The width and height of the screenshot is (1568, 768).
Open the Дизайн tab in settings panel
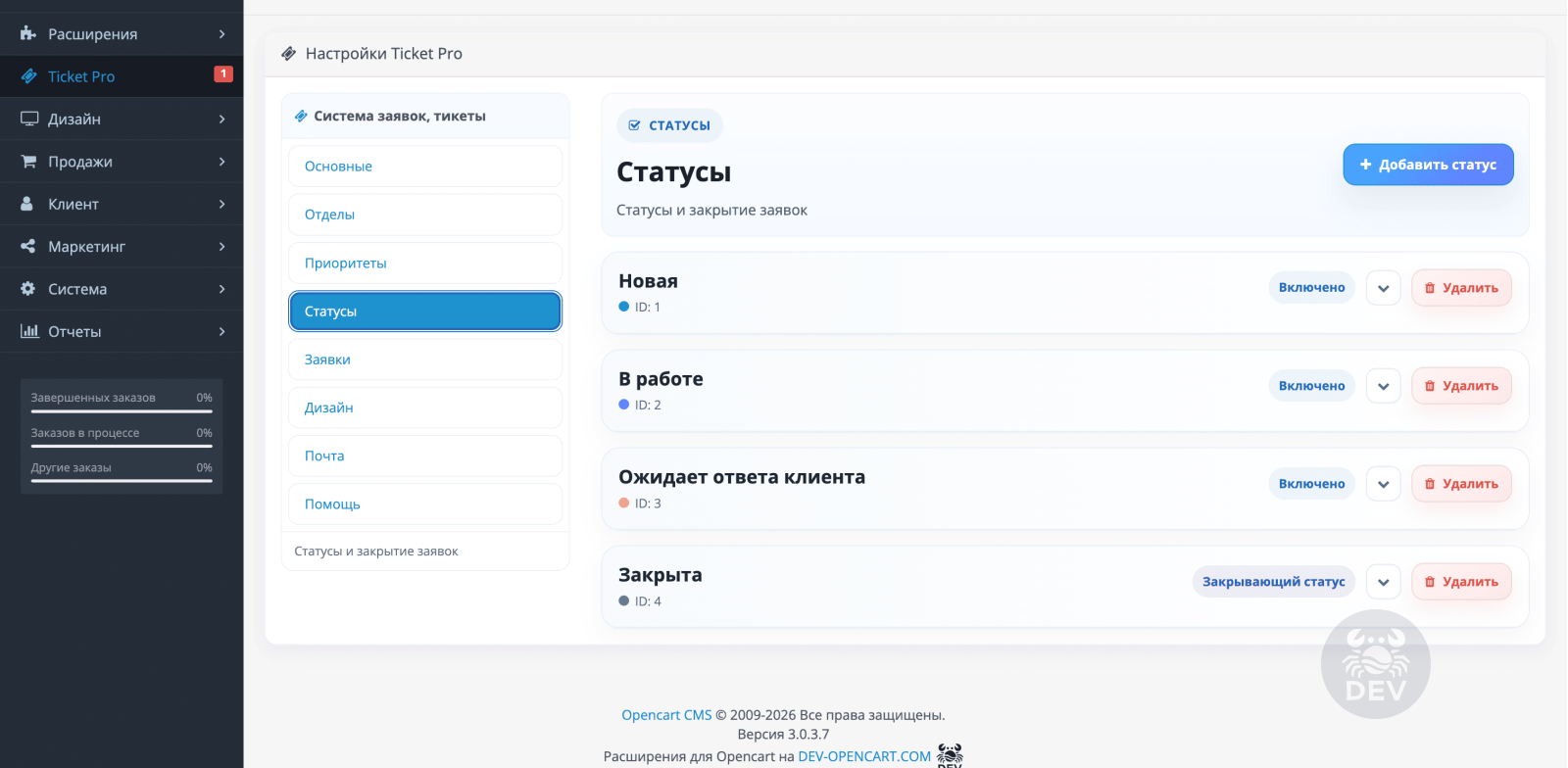[x=425, y=408]
